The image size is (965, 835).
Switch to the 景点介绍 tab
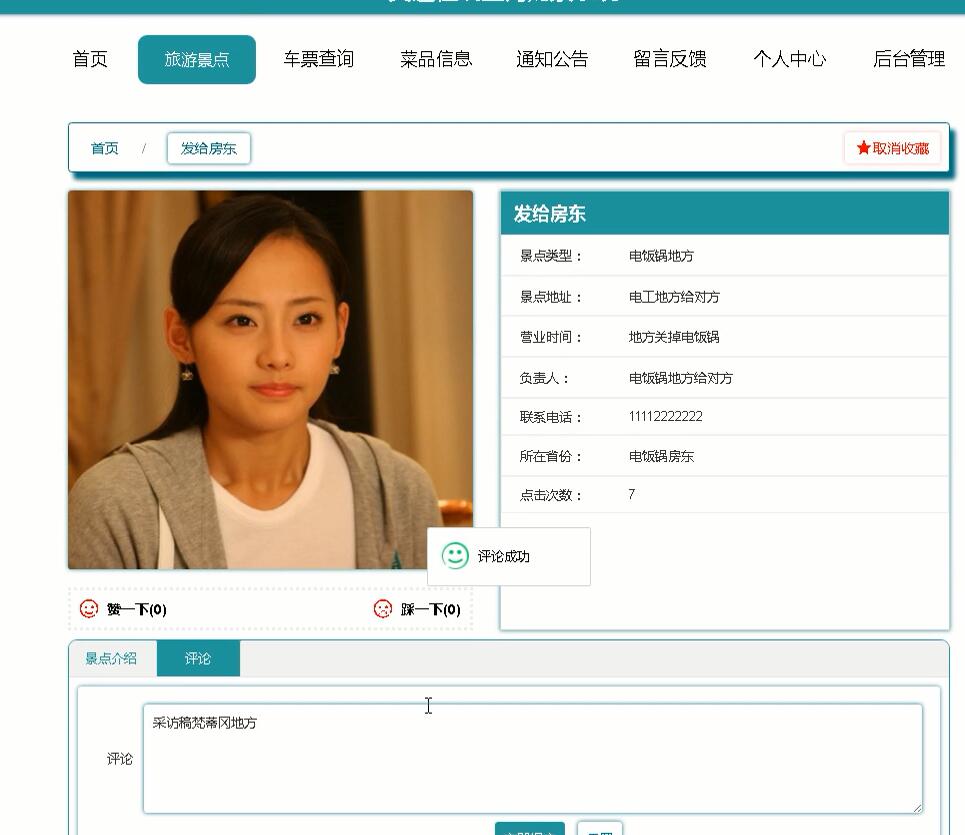click(110, 659)
